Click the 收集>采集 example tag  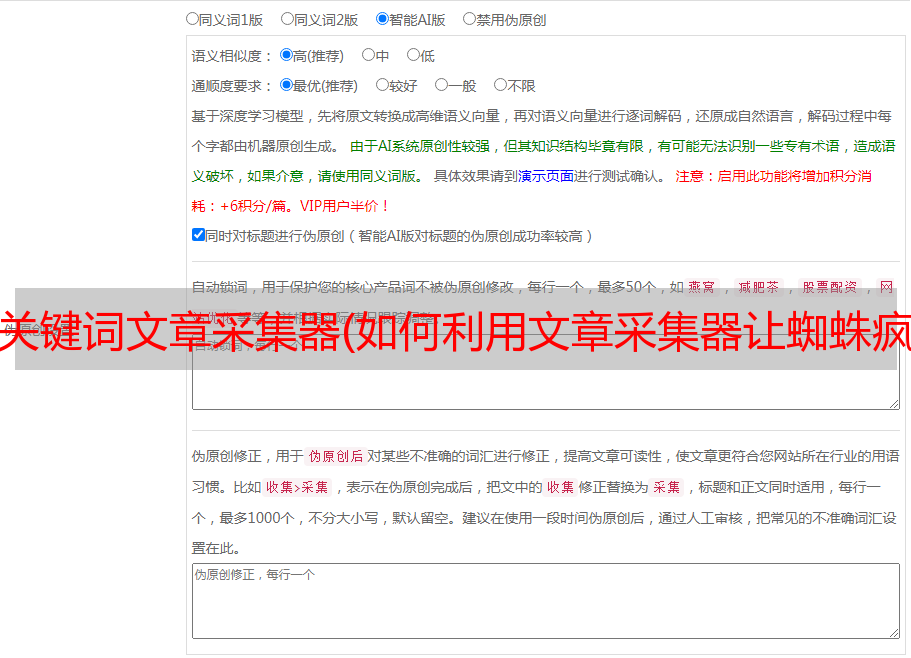(x=297, y=487)
